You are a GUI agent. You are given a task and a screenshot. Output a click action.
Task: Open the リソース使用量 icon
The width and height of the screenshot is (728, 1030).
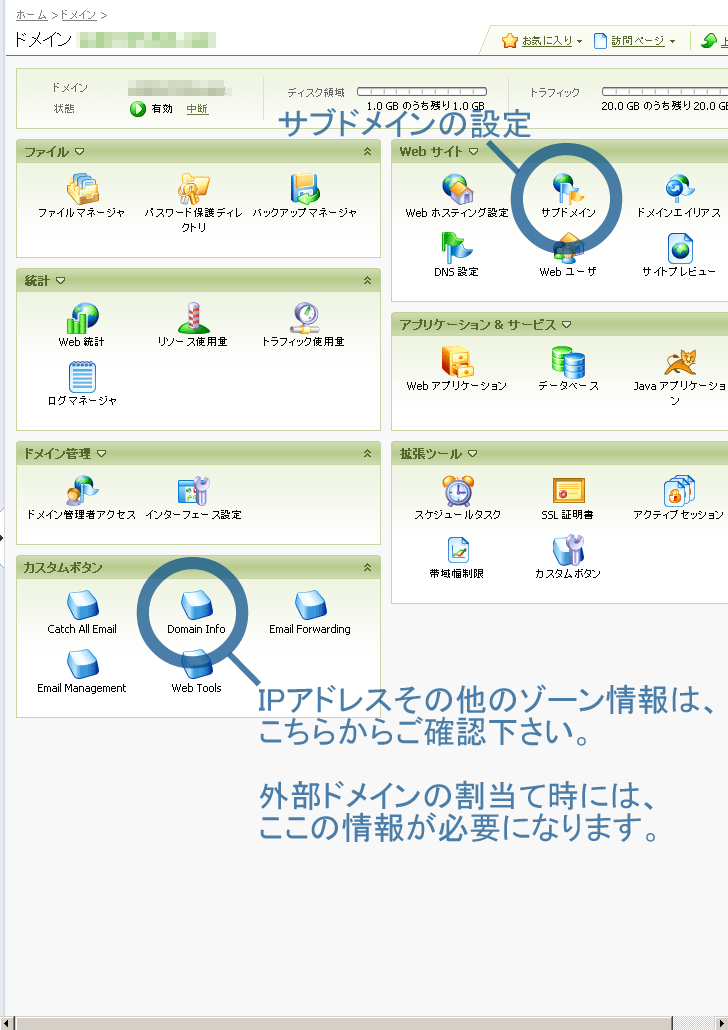pos(194,318)
